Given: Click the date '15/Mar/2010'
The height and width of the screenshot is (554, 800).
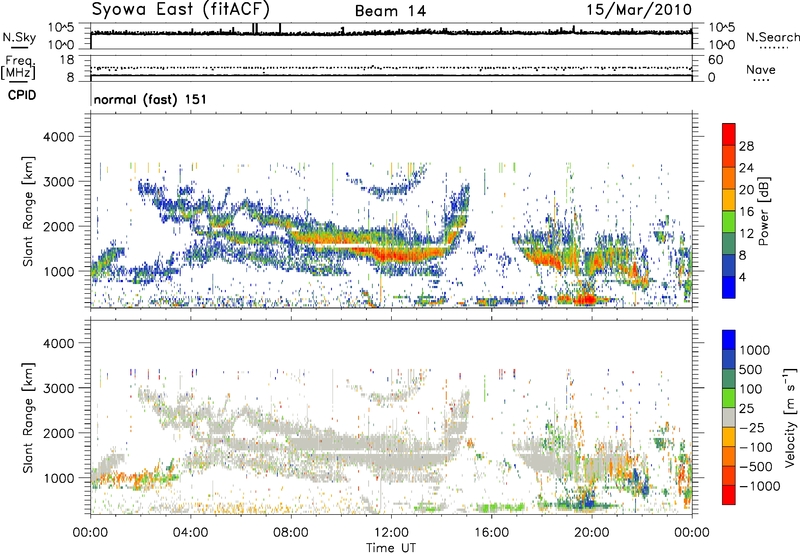Looking at the screenshot, I should pyautogui.click(x=639, y=10).
